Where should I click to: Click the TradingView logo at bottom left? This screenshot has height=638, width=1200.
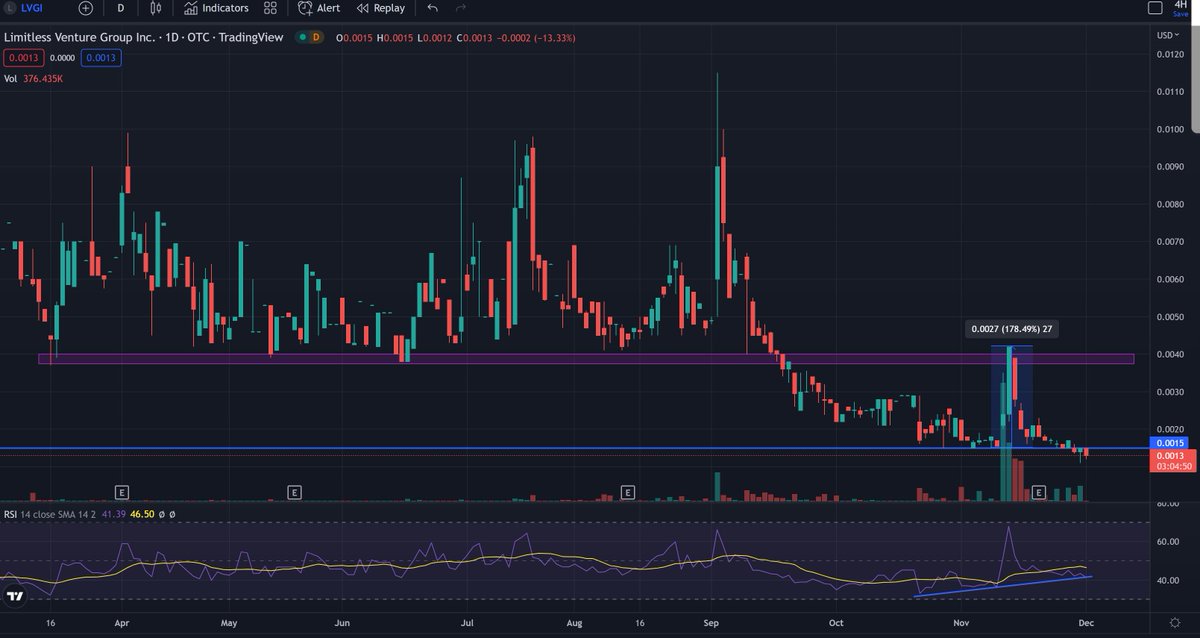click(15, 597)
